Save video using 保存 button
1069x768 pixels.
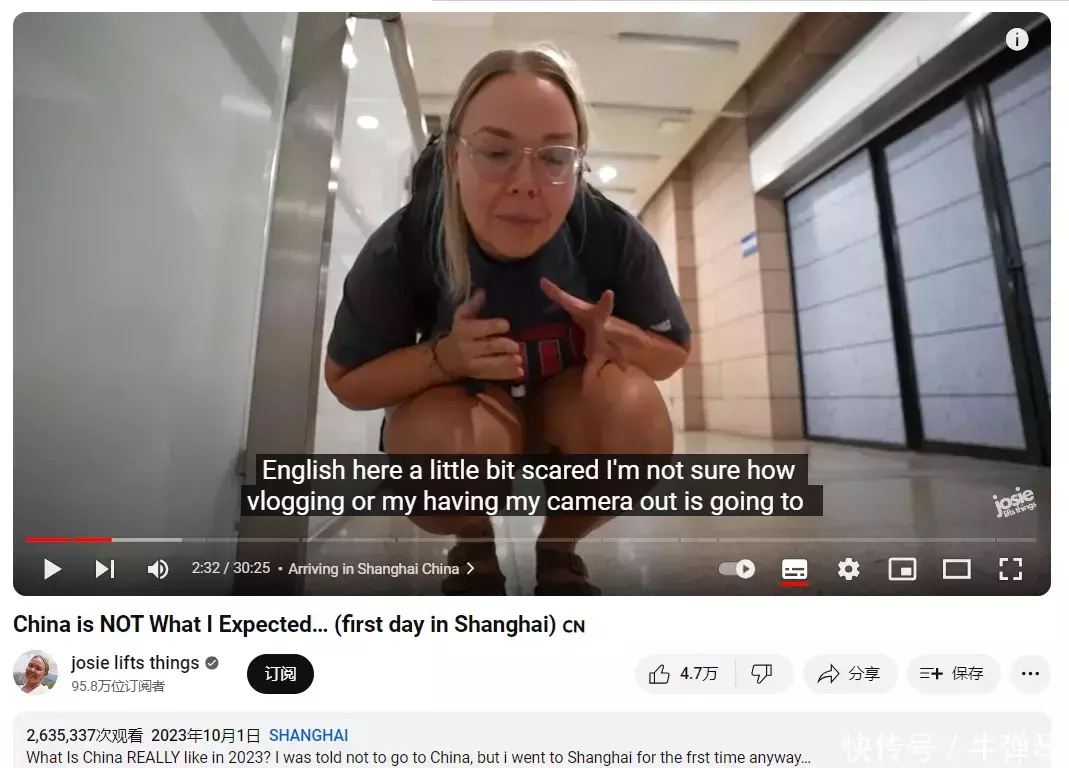coord(952,674)
